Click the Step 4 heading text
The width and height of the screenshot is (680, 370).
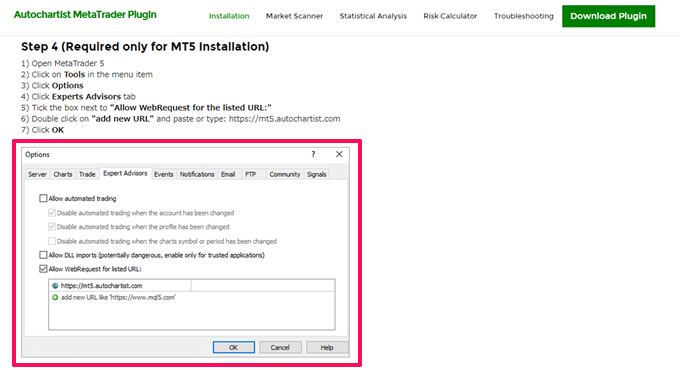pos(145,47)
